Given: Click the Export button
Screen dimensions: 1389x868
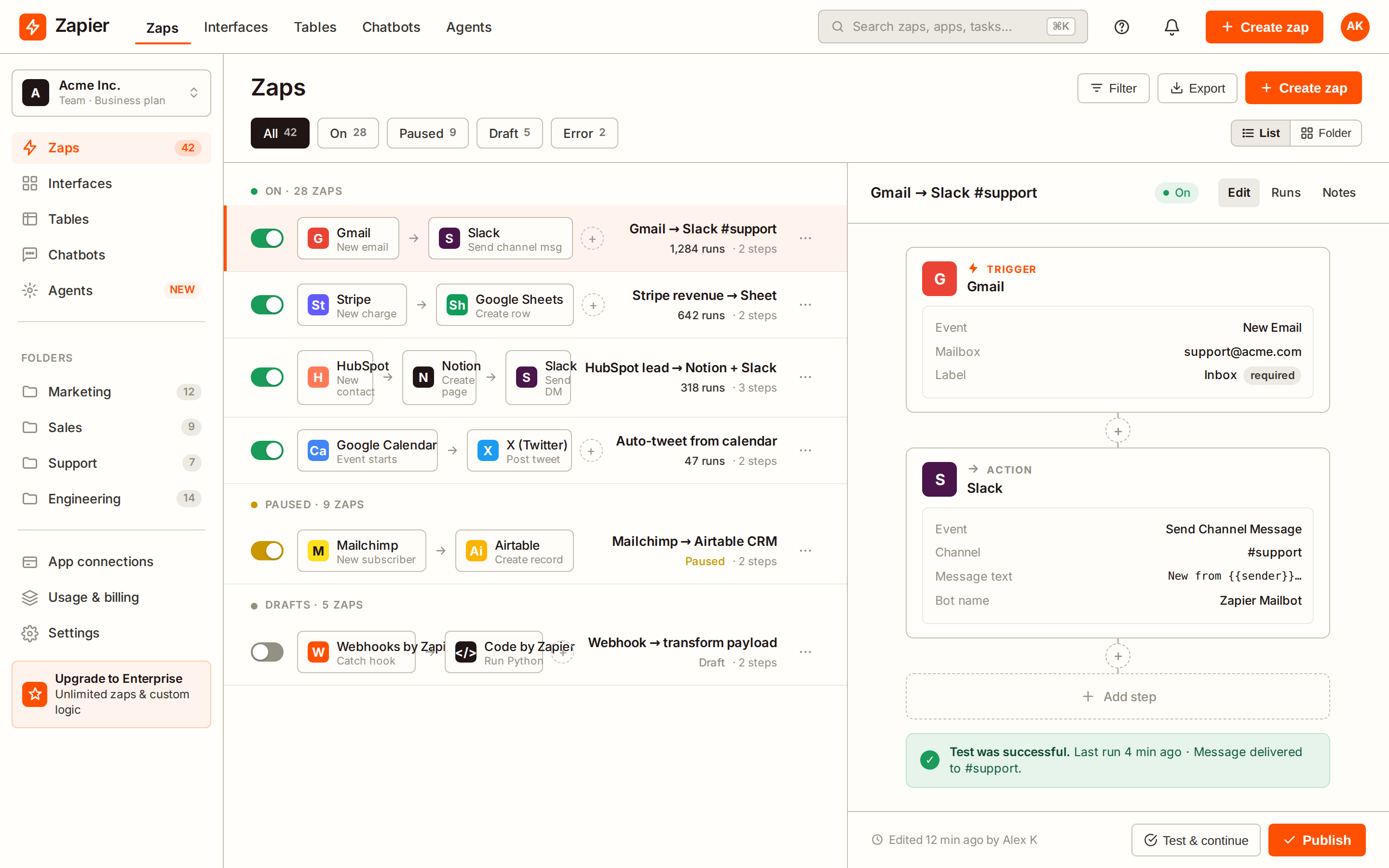Looking at the screenshot, I should pyautogui.click(x=1197, y=88).
